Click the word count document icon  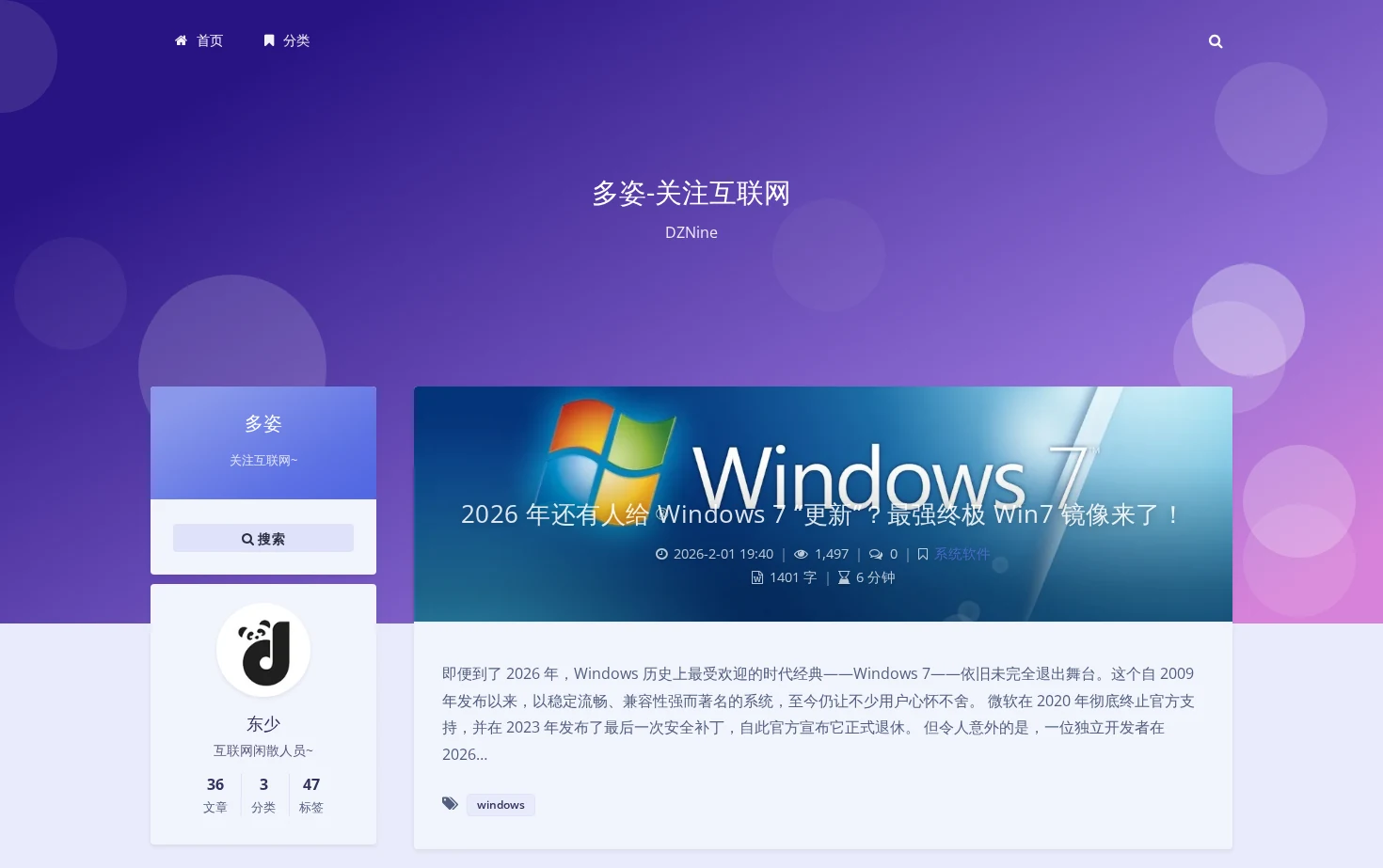click(757, 577)
